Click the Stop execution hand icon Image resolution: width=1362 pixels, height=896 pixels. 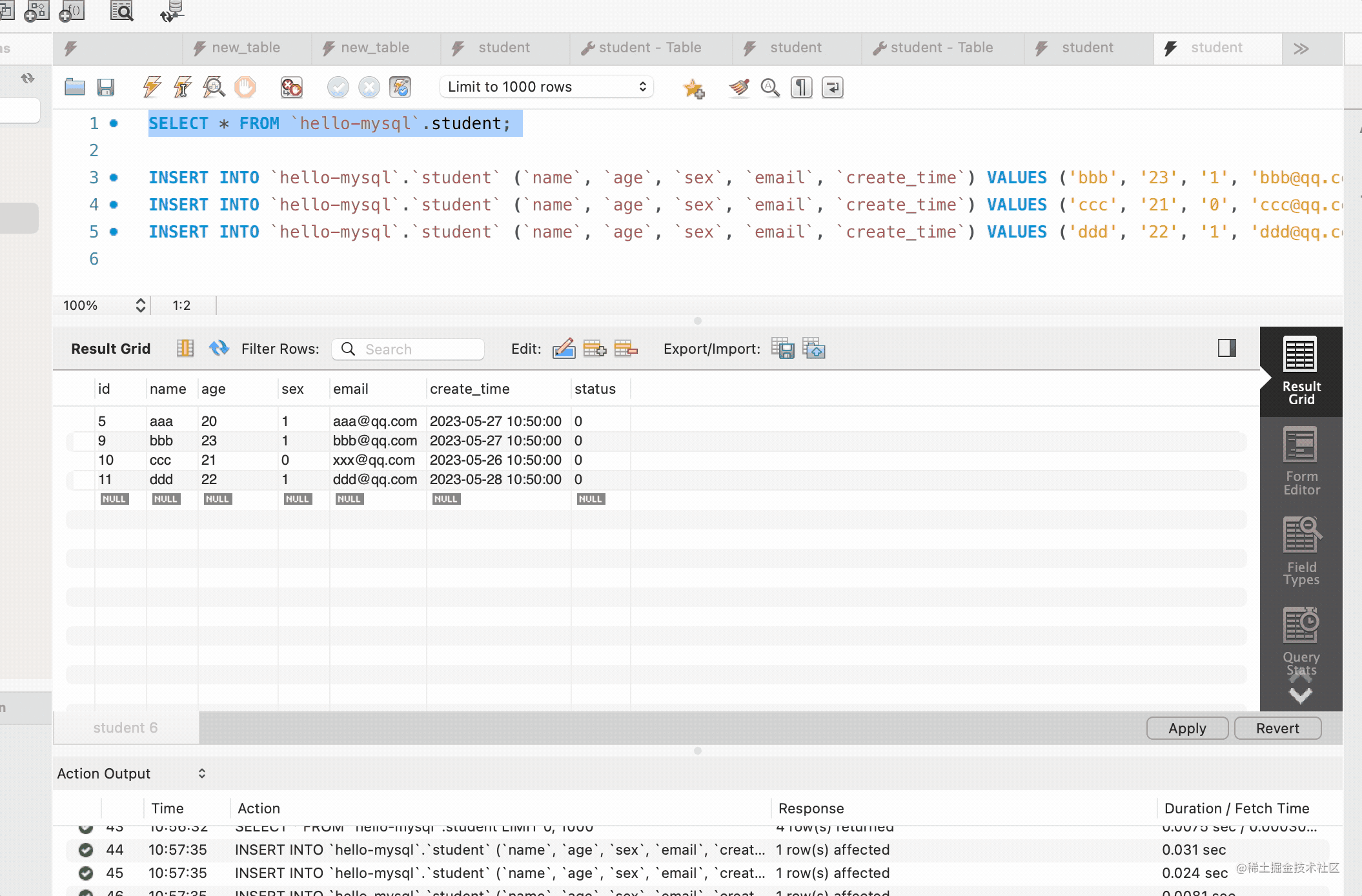point(245,87)
